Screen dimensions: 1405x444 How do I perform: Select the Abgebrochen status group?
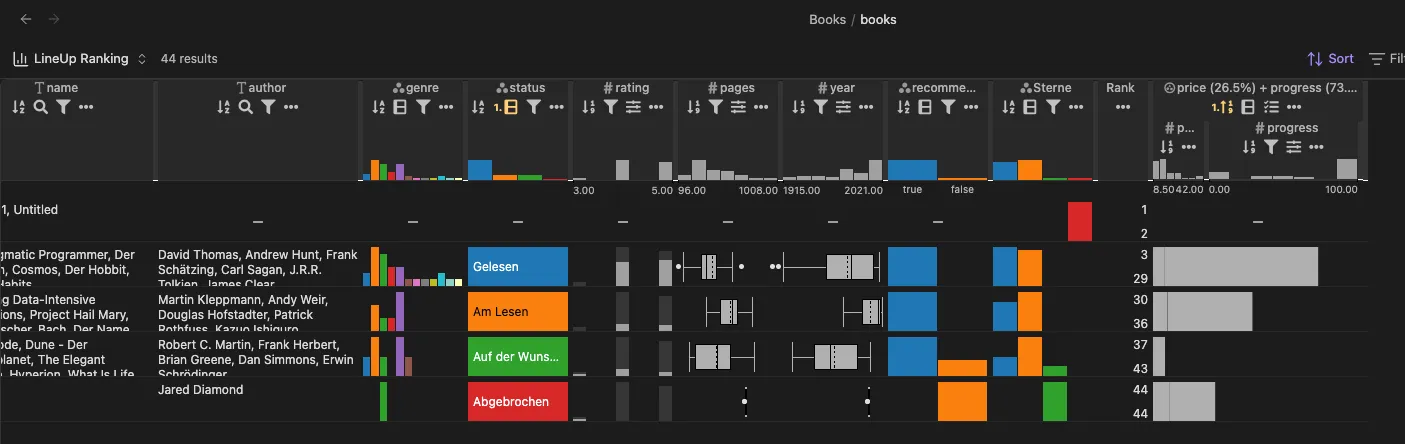[x=518, y=402]
